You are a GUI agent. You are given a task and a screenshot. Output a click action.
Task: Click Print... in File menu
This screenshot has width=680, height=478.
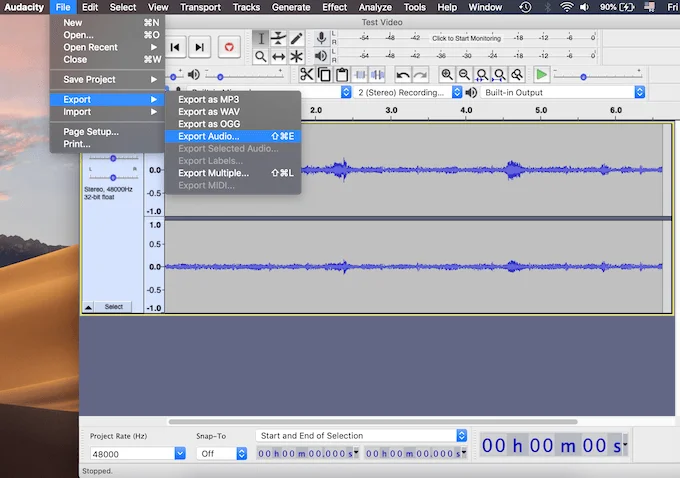108,144
